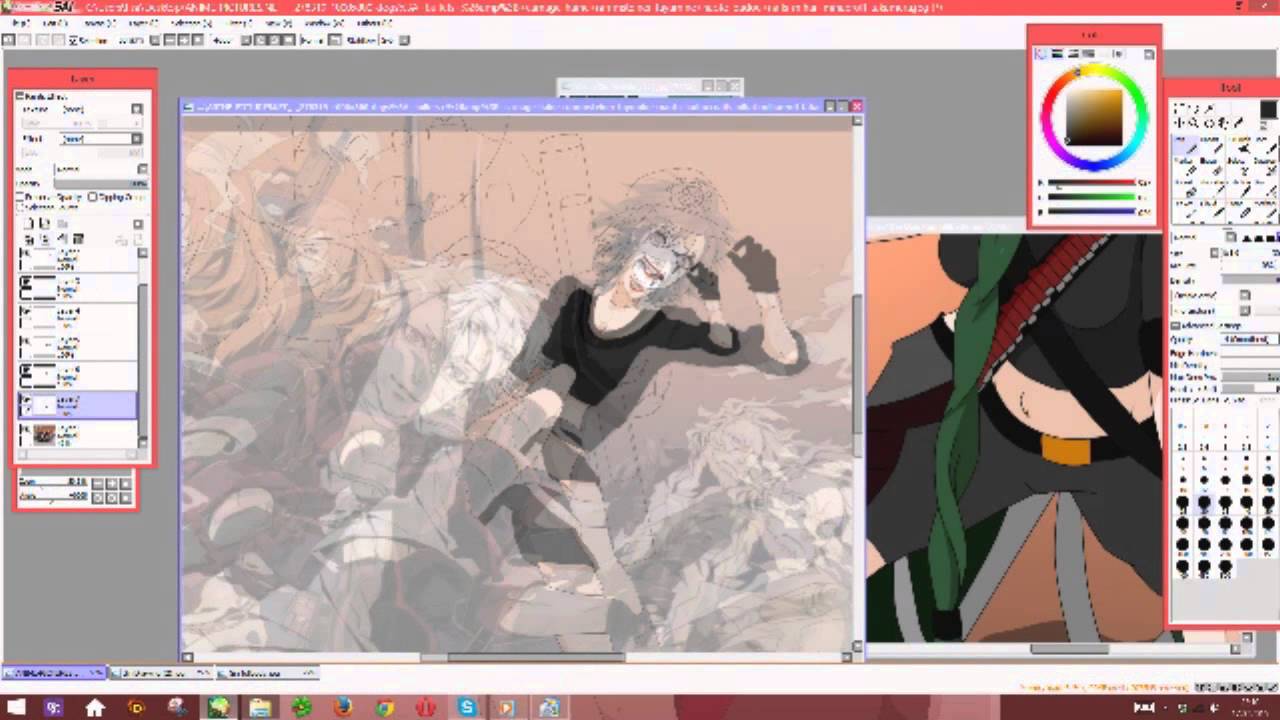Select the Zoom tool
The height and width of the screenshot is (720, 1280).
tap(1194, 122)
